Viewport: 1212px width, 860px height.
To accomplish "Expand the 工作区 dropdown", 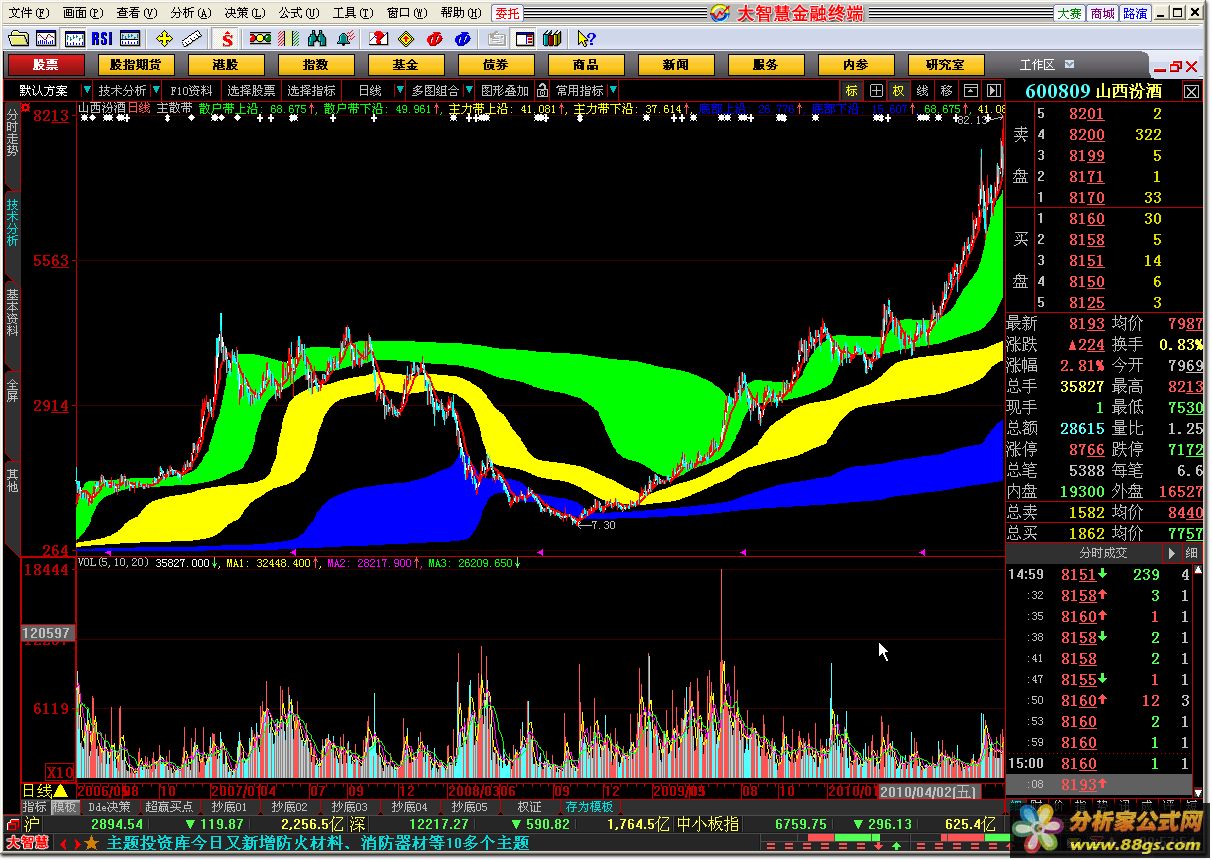I will click(x=1070, y=64).
